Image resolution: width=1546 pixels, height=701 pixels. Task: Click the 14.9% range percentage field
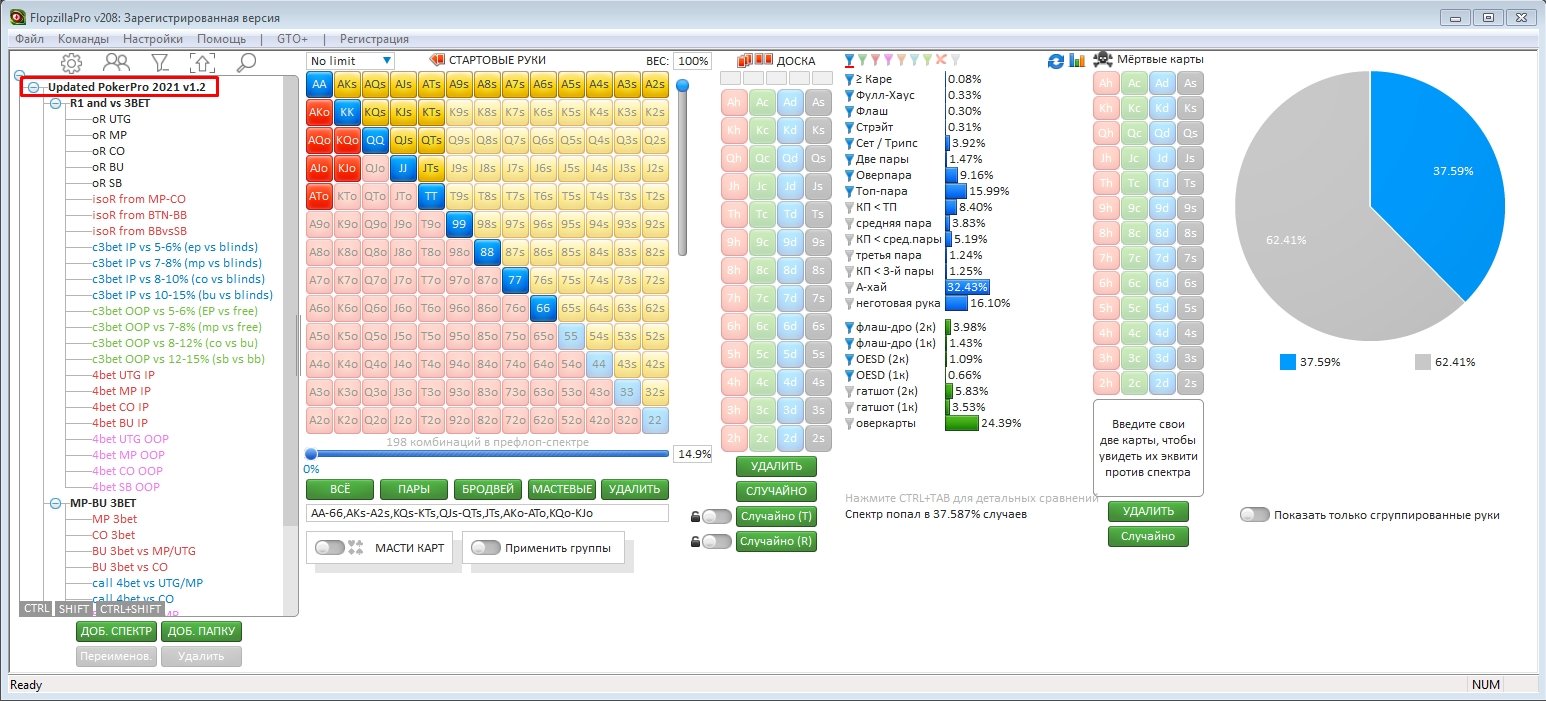pyautogui.click(x=692, y=453)
